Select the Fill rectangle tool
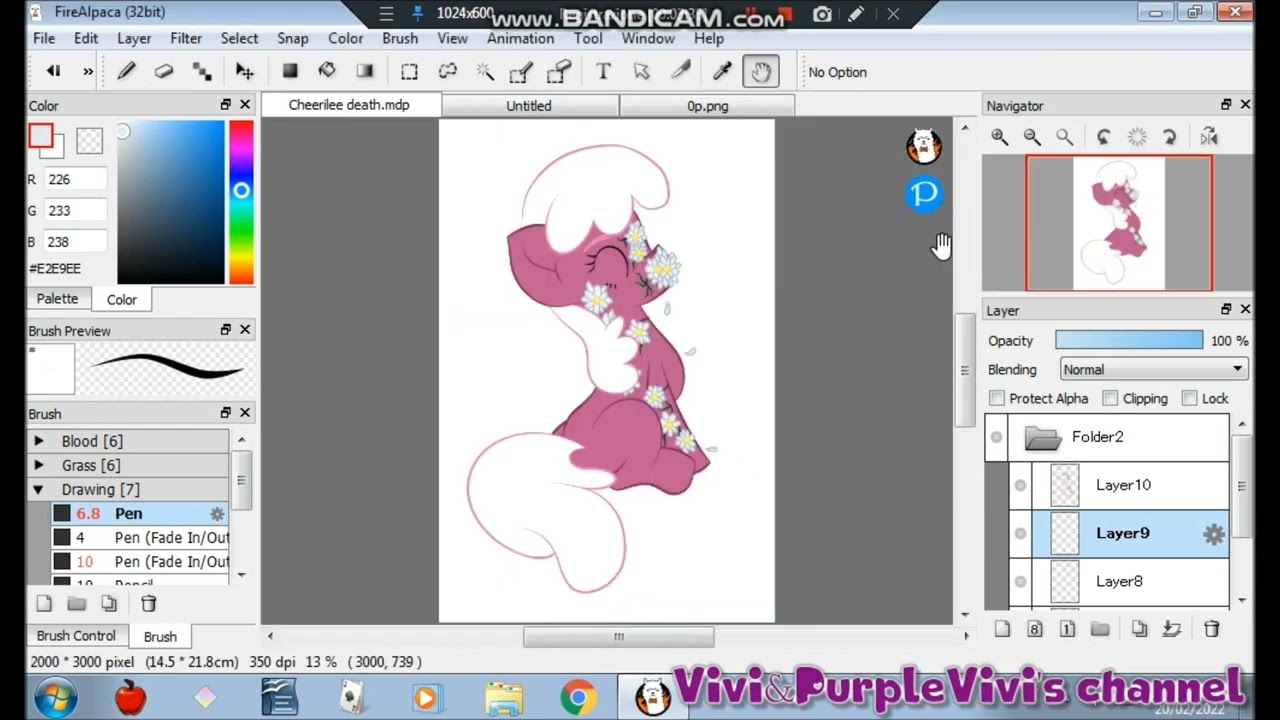The width and height of the screenshot is (1280, 720). 290,71
